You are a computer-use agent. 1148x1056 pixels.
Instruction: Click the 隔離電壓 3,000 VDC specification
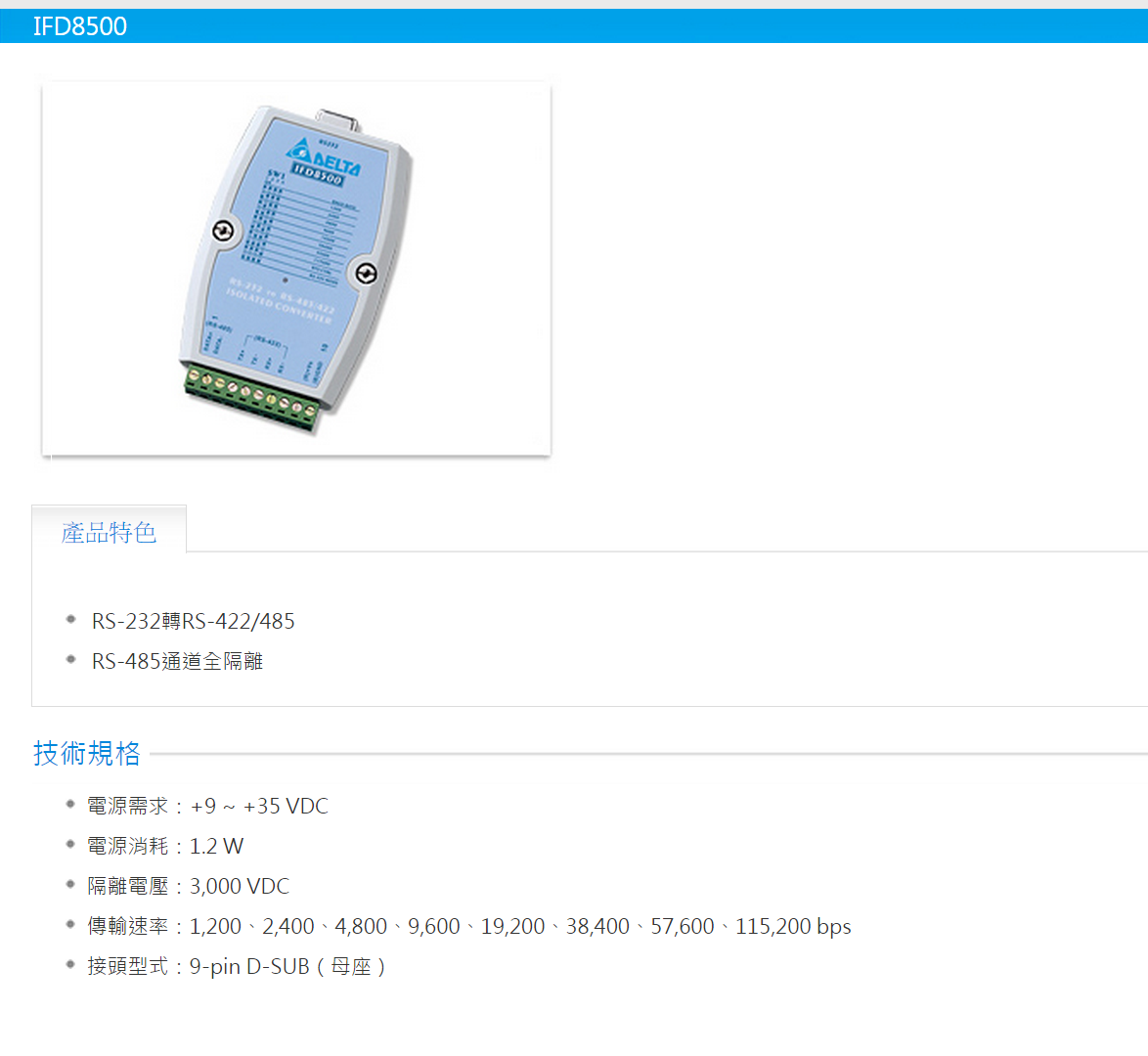pos(188,886)
